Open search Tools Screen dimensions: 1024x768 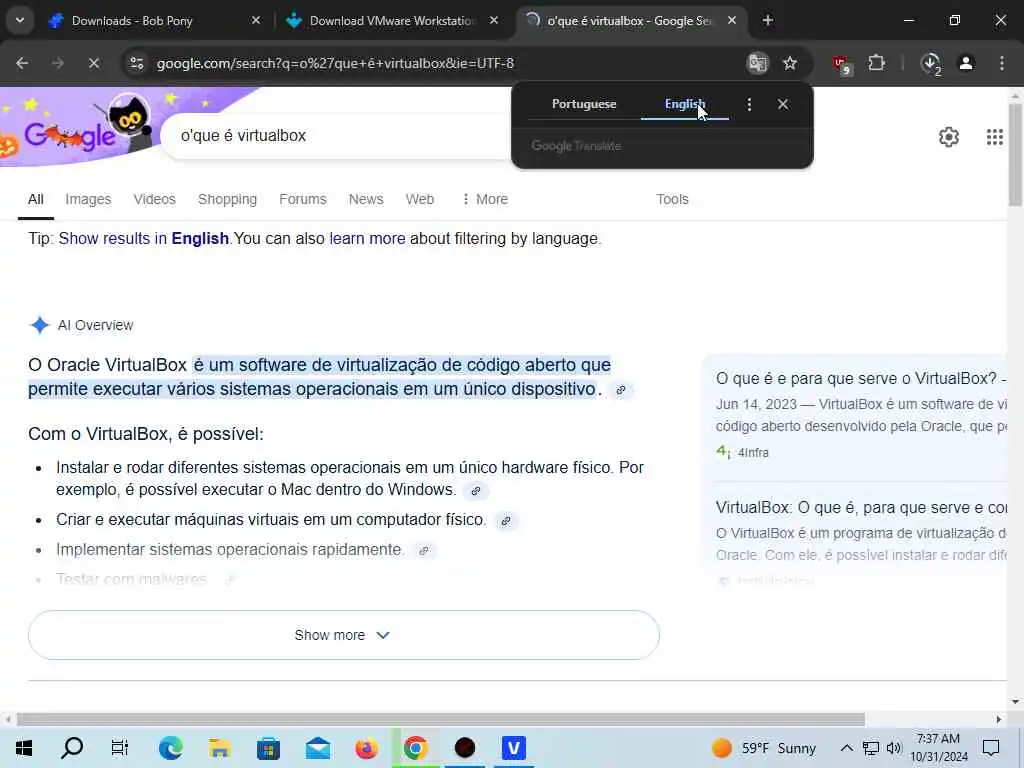pos(672,199)
